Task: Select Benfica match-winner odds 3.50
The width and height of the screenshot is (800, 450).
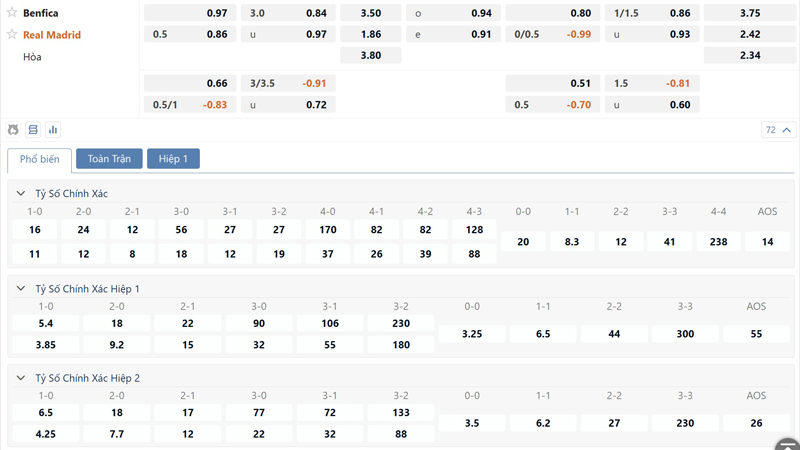Action: 370,13
